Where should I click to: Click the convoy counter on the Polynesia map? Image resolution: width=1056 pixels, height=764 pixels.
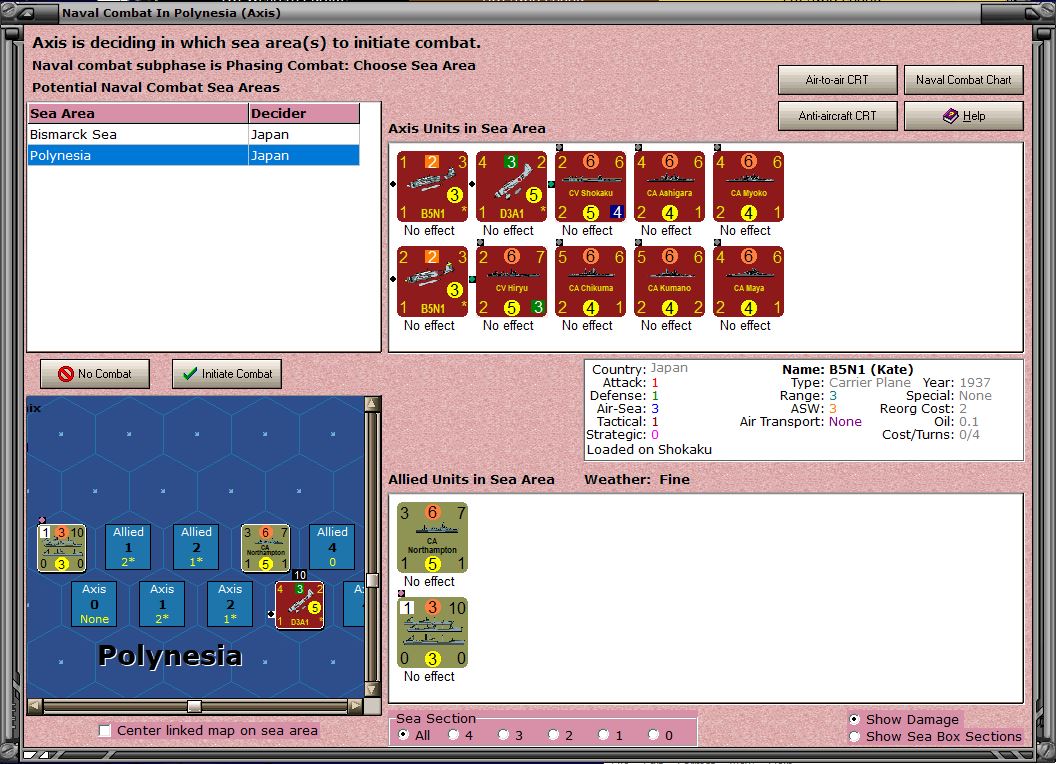[61, 548]
